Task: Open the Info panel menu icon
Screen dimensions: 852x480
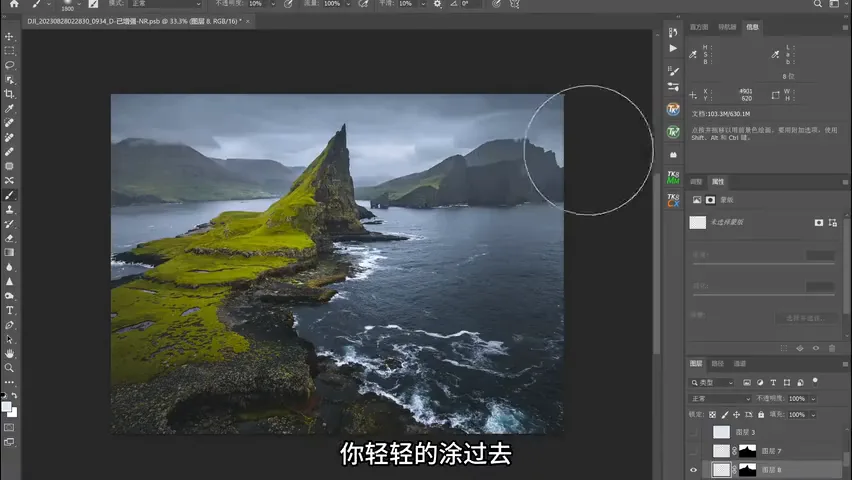Action: [x=845, y=27]
